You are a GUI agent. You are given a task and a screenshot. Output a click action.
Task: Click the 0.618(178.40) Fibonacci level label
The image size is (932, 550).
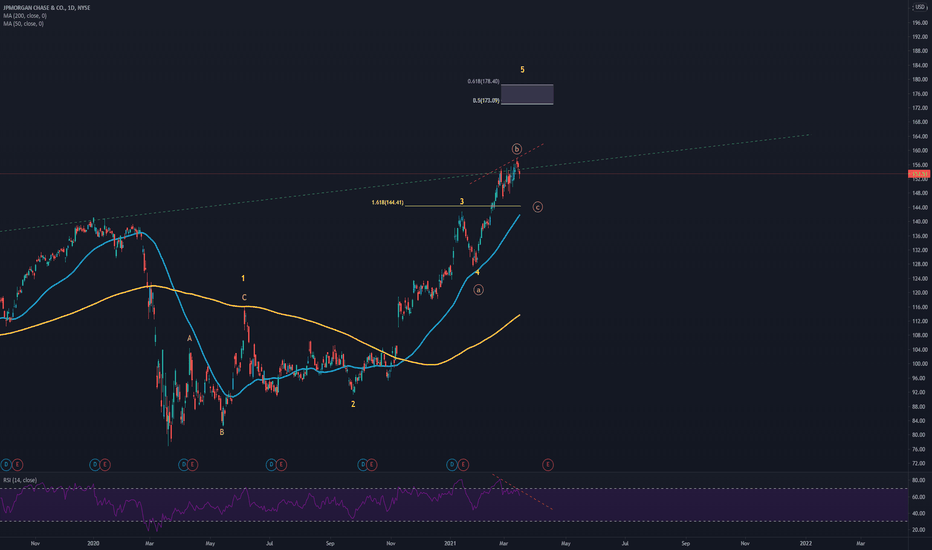483,81
